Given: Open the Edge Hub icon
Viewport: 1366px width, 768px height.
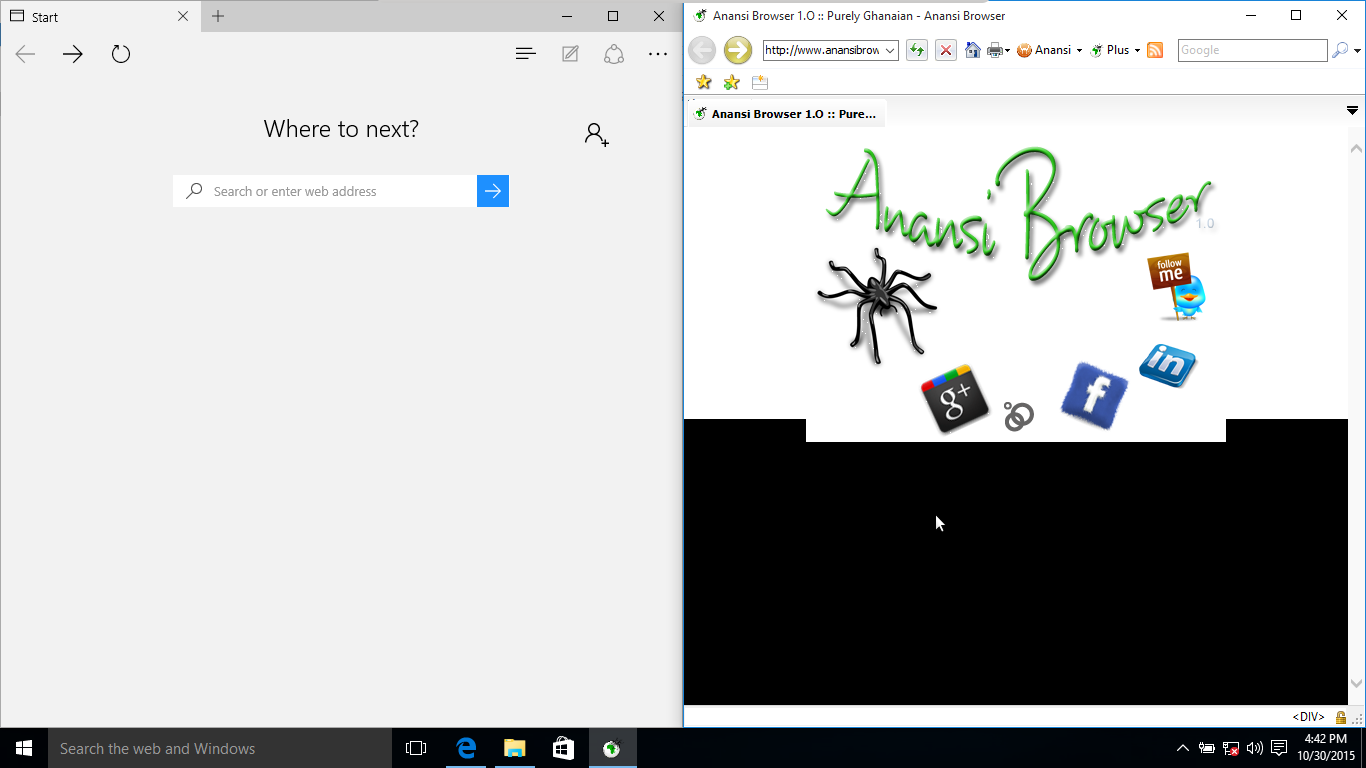Looking at the screenshot, I should click(x=526, y=54).
